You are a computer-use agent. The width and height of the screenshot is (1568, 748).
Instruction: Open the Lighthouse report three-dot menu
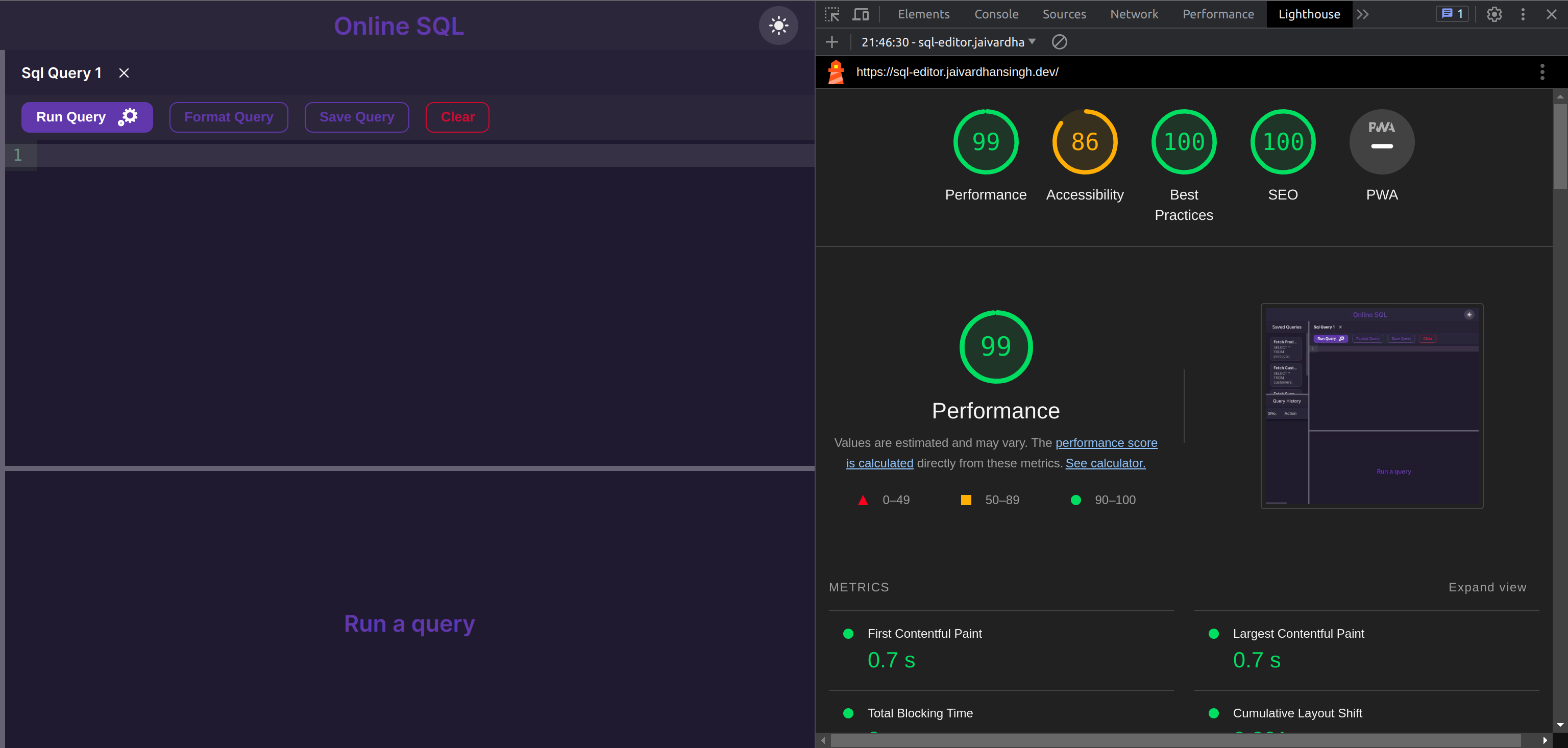pos(1542,72)
